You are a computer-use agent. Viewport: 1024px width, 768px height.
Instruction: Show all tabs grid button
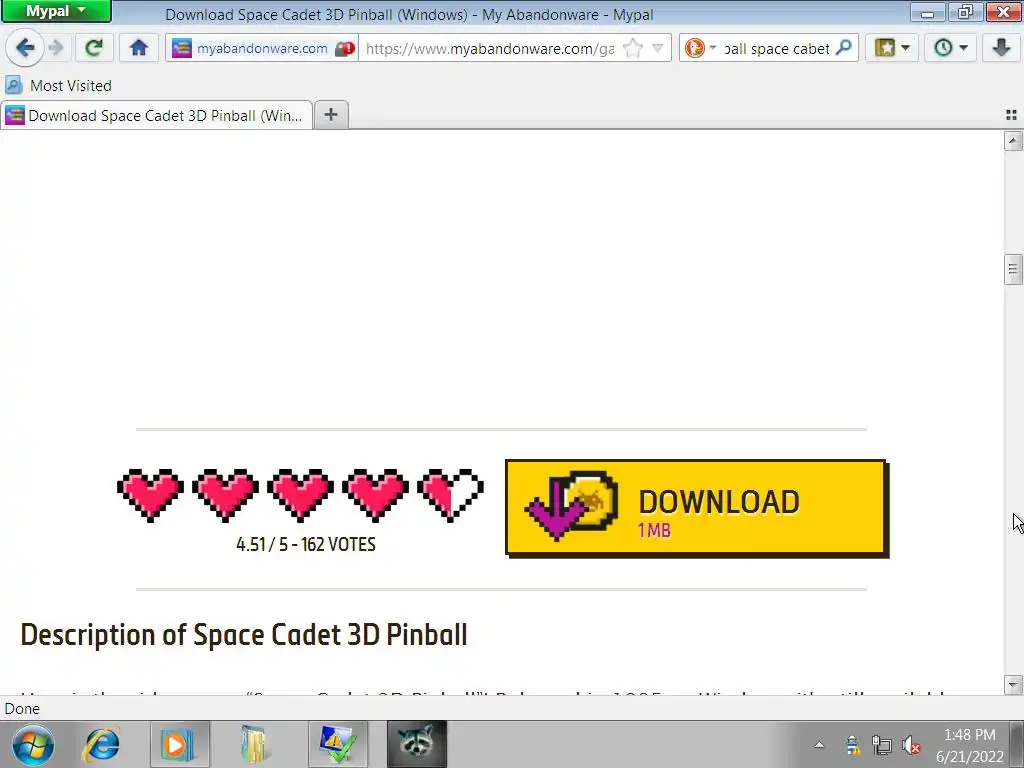tap(1011, 115)
